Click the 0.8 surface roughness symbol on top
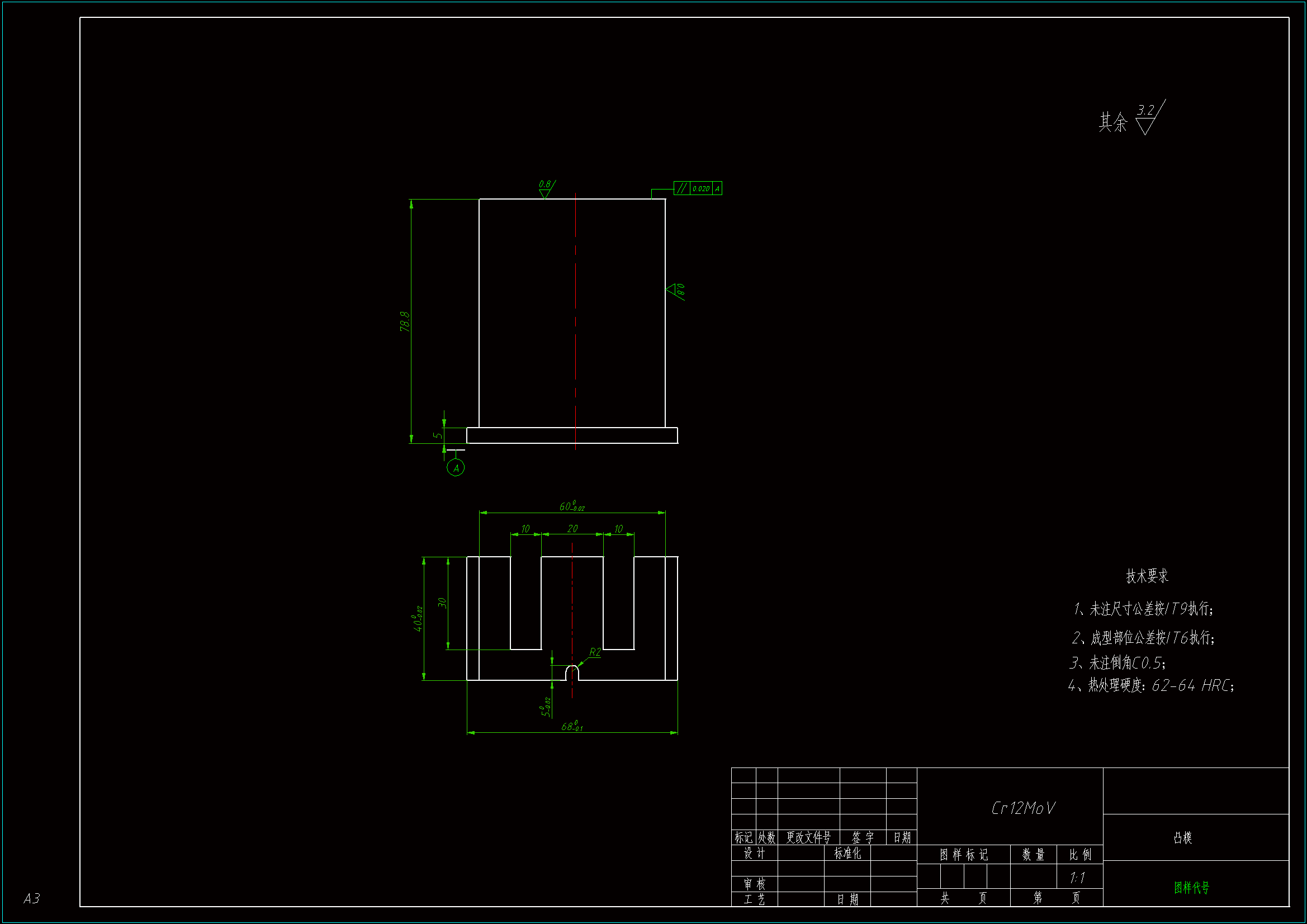This screenshot has height=924, width=1307. [546, 188]
